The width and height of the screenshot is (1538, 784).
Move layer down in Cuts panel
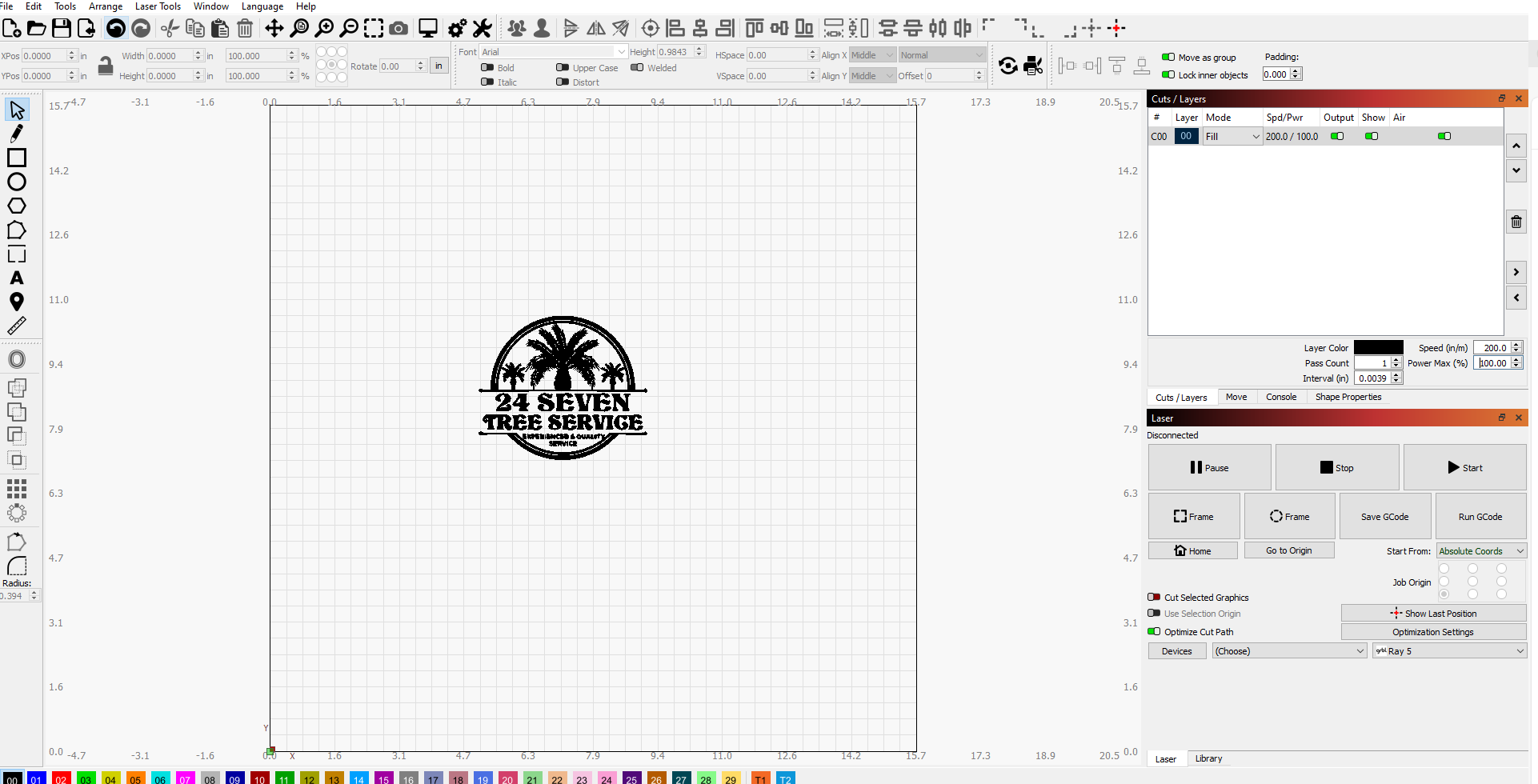[1516, 170]
